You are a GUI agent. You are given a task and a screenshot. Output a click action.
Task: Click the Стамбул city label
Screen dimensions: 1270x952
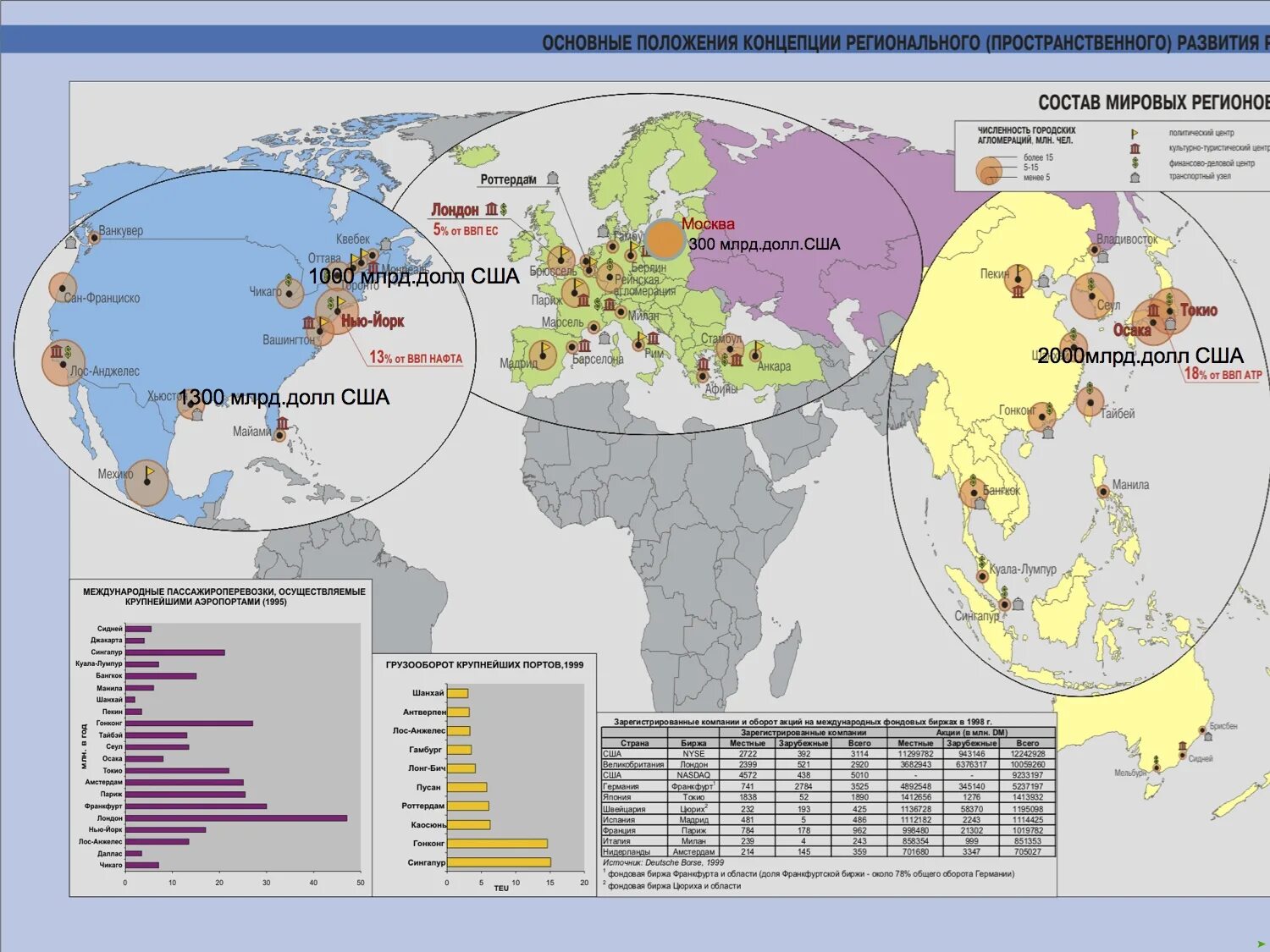pyautogui.click(x=721, y=338)
